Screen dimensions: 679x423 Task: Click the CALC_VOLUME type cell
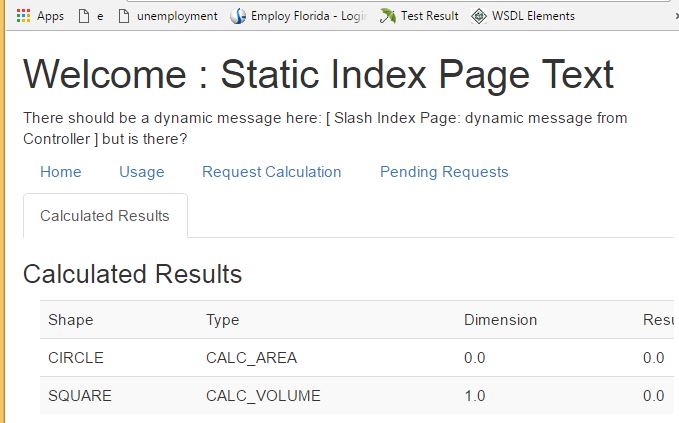click(263, 396)
